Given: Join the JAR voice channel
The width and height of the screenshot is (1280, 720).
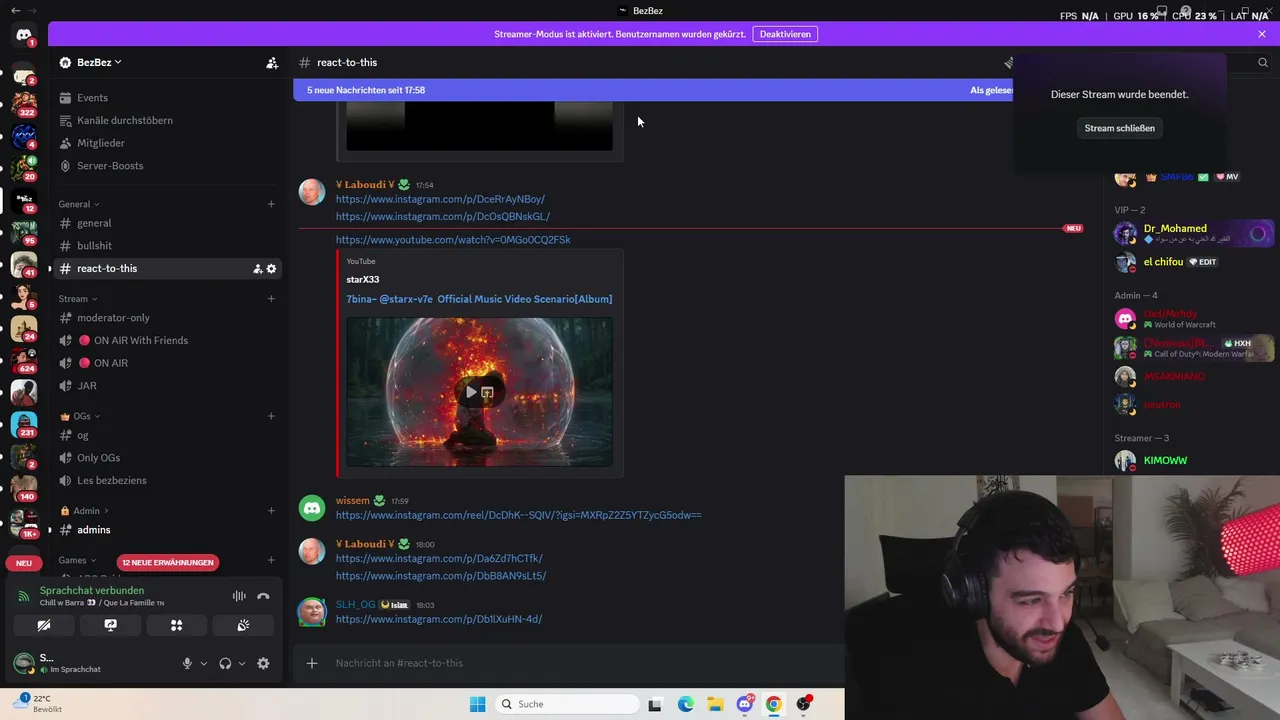Looking at the screenshot, I should click(166, 386).
